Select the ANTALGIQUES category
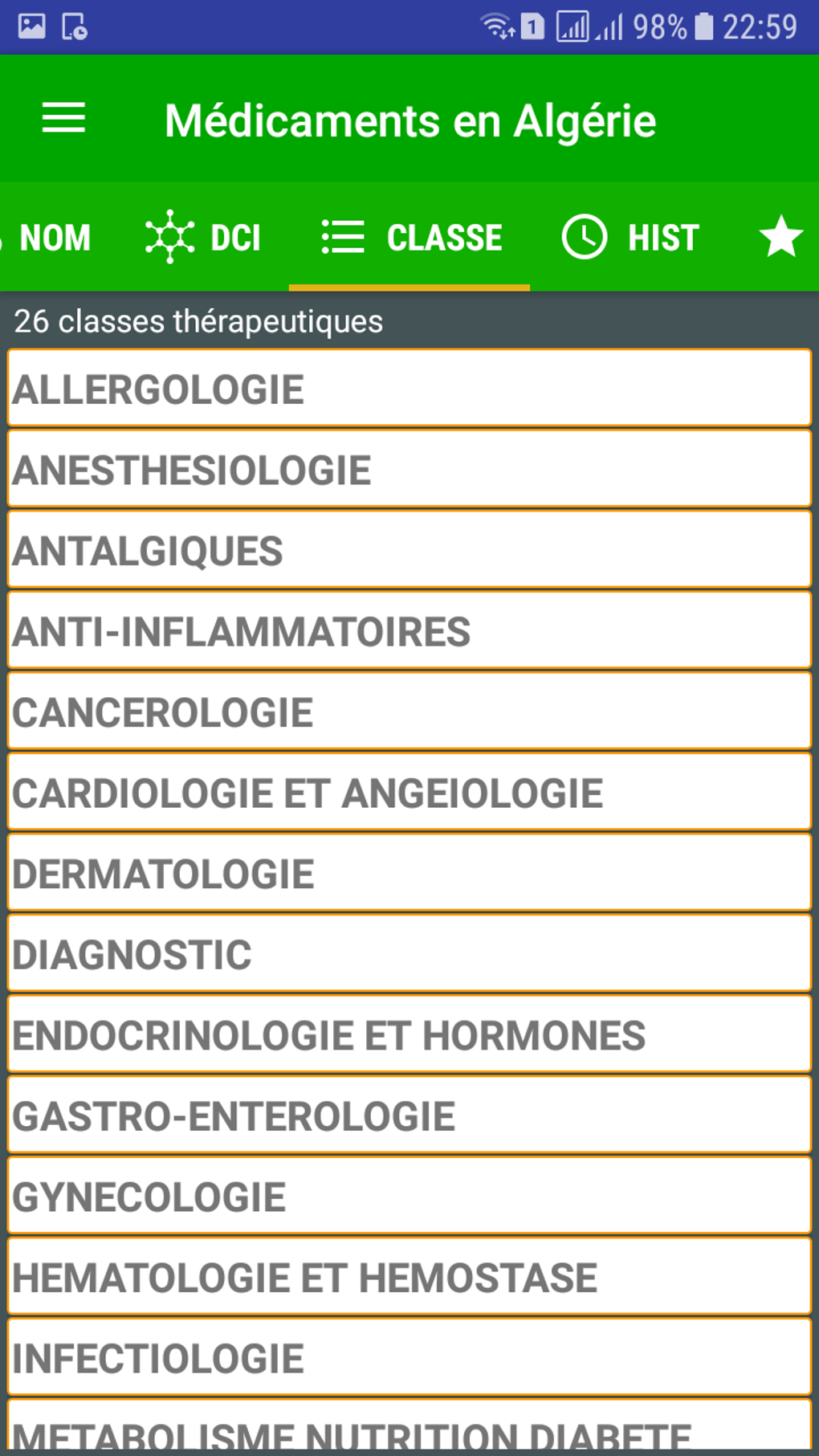819x1456 pixels. click(x=409, y=551)
